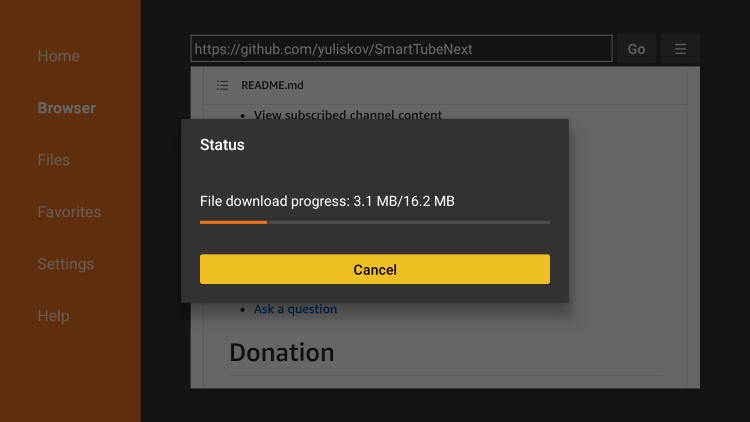Click the README outline list icon

[222, 85]
